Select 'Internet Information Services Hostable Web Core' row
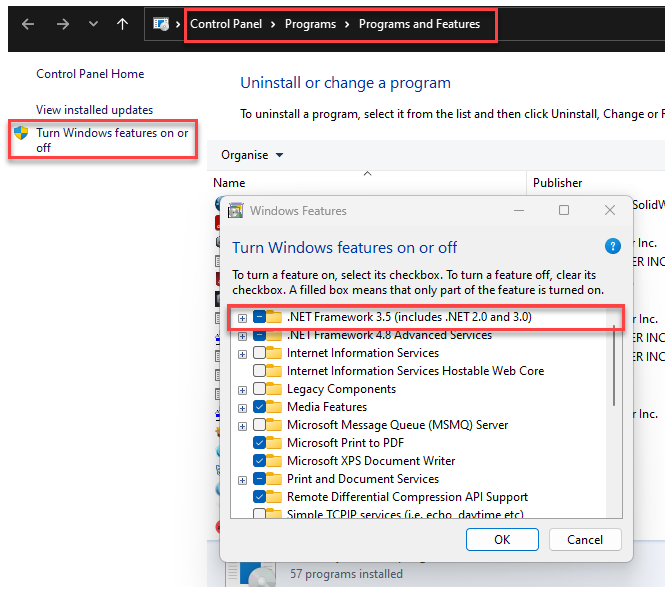 point(415,371)
